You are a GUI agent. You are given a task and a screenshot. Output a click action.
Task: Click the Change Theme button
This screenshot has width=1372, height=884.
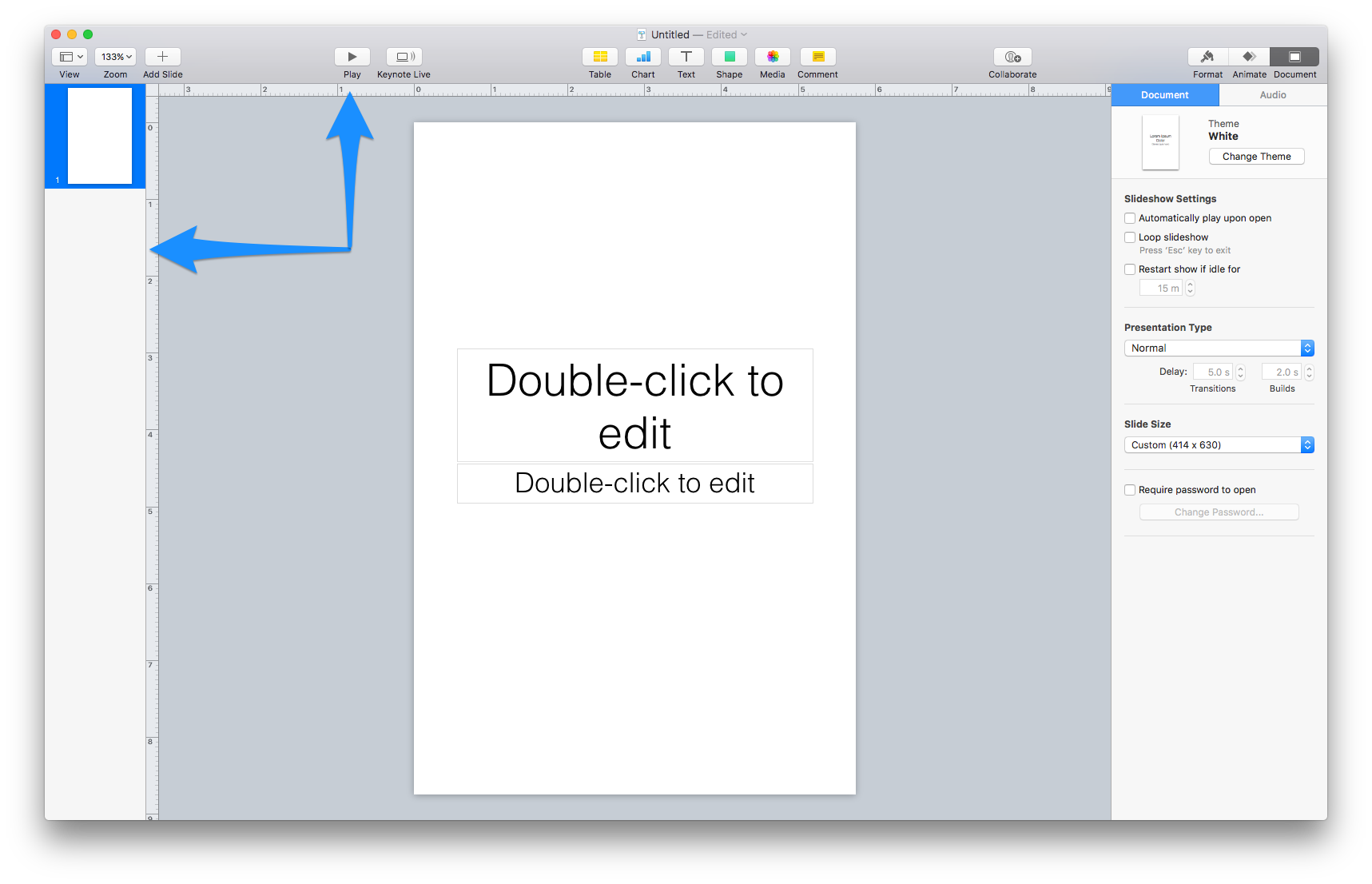(x=1256, y=156)
